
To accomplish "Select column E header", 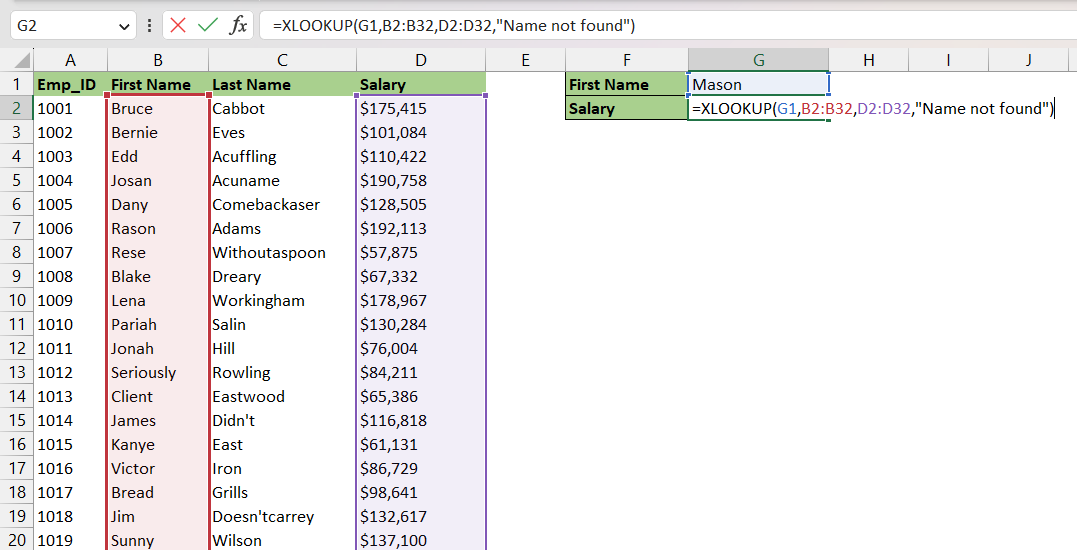I will 525,60.
